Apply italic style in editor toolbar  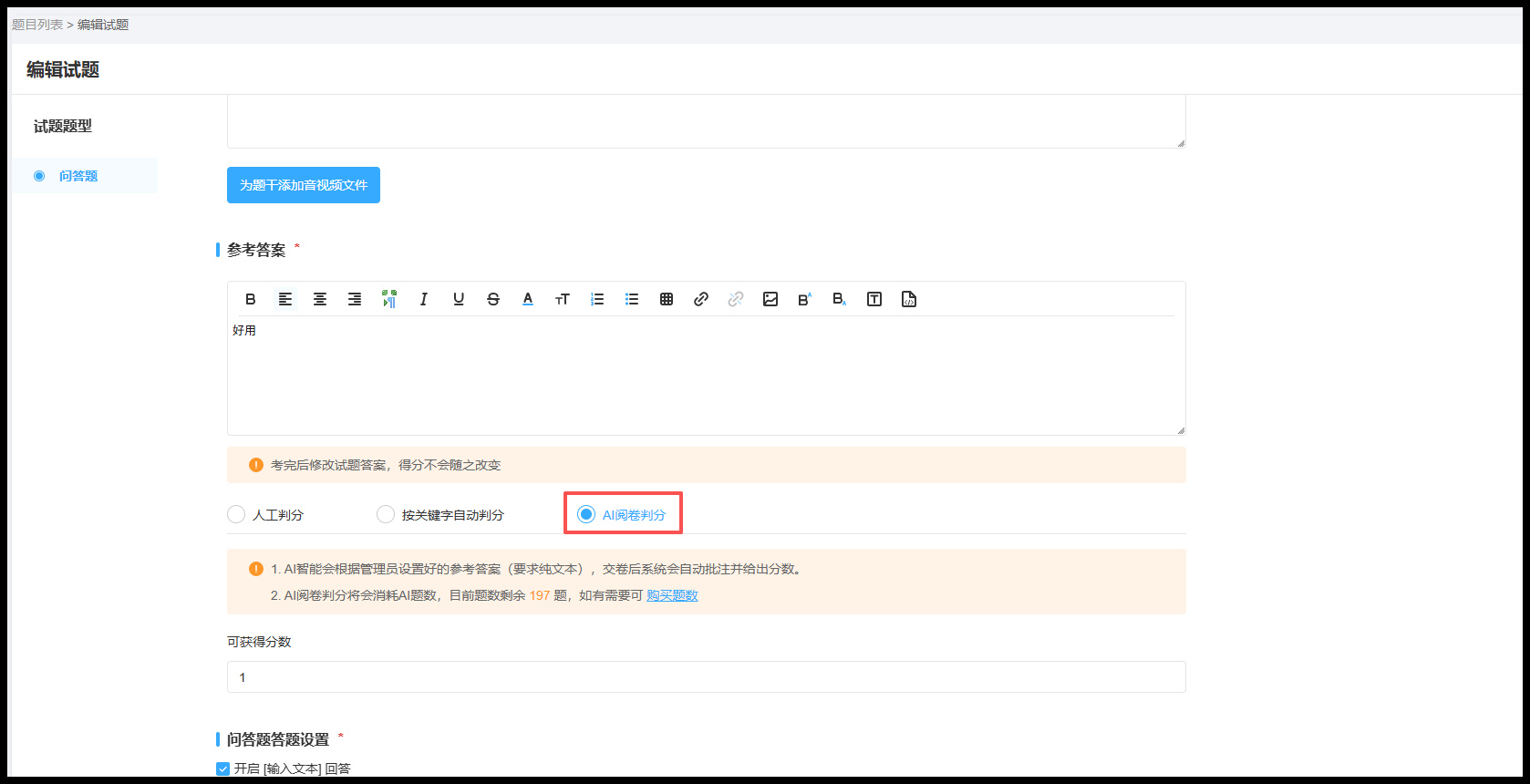click(x=424, y=299)
